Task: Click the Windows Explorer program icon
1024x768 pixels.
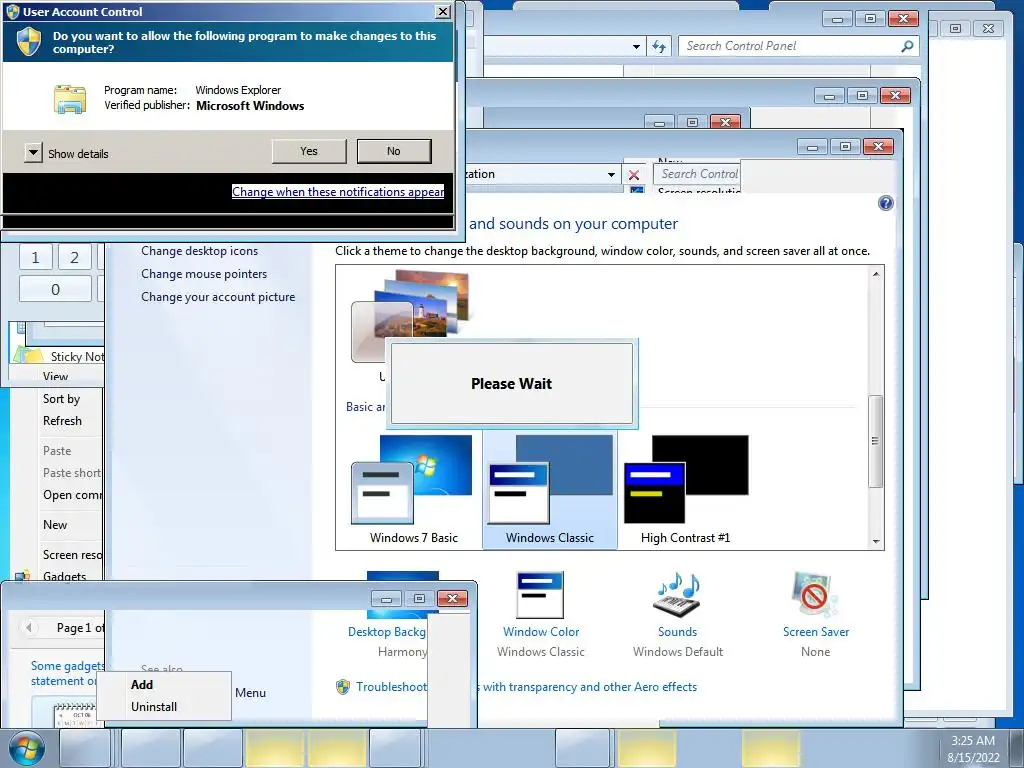Action: point(70,99)
